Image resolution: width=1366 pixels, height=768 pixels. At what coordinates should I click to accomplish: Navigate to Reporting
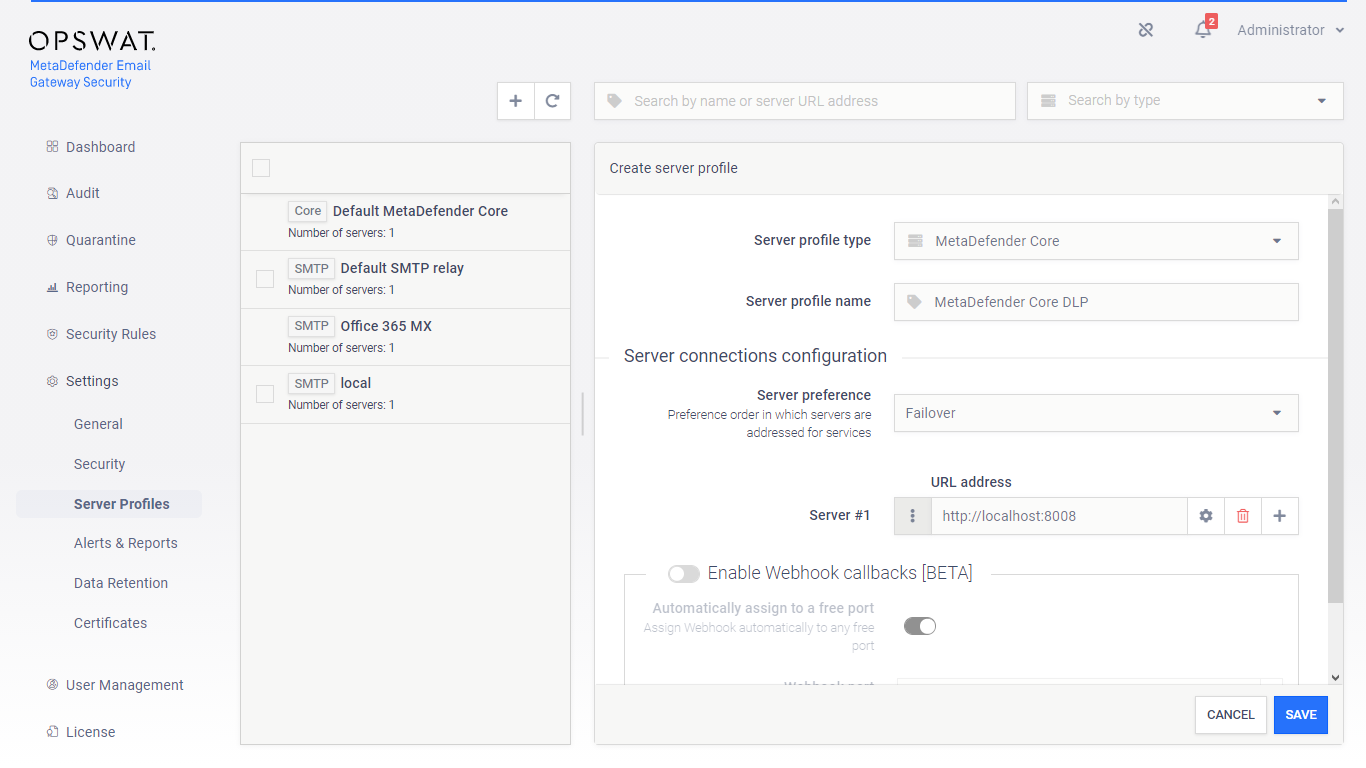pos(97,287)
